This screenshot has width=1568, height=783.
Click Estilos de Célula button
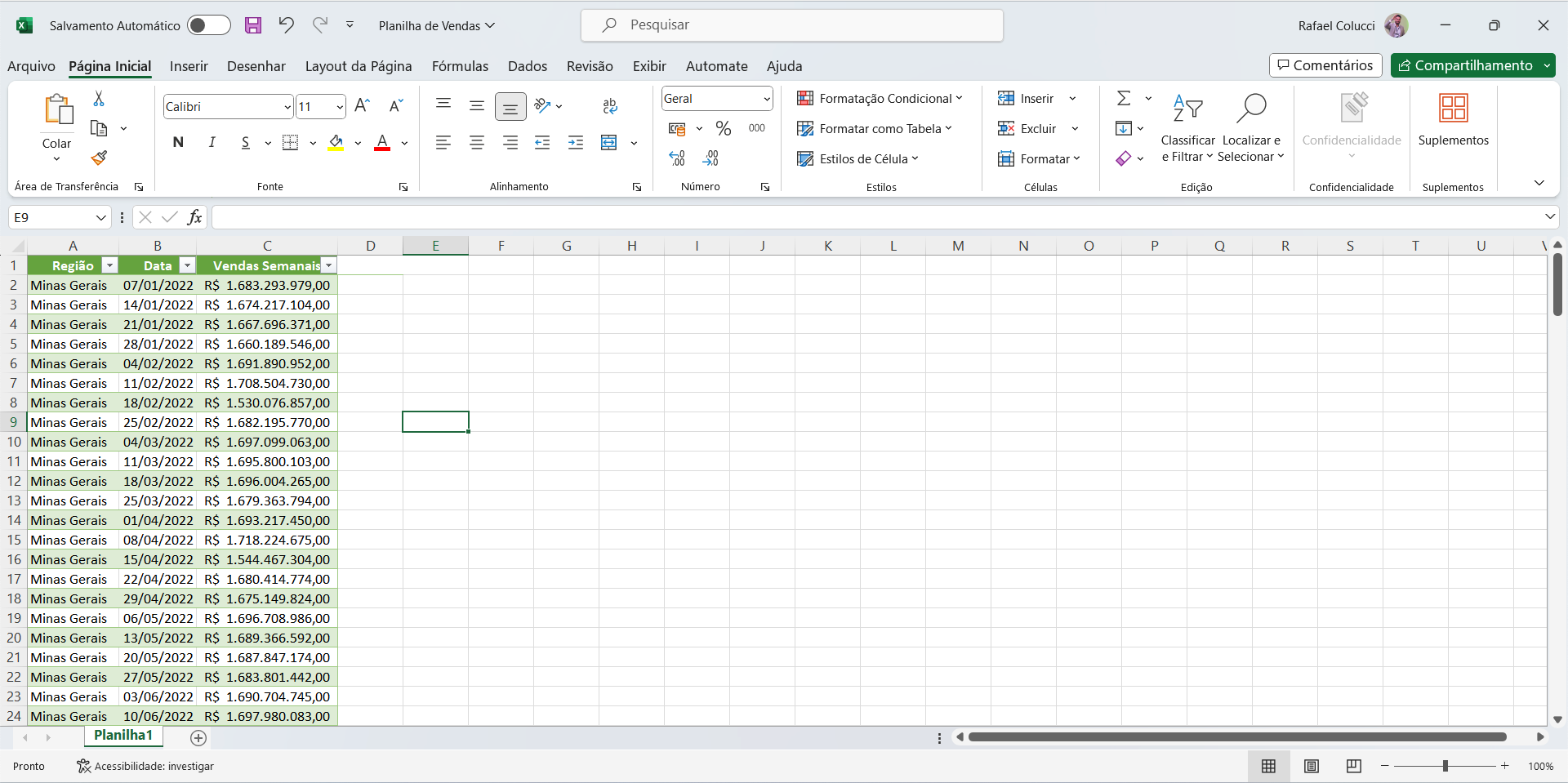coord(857,159)
